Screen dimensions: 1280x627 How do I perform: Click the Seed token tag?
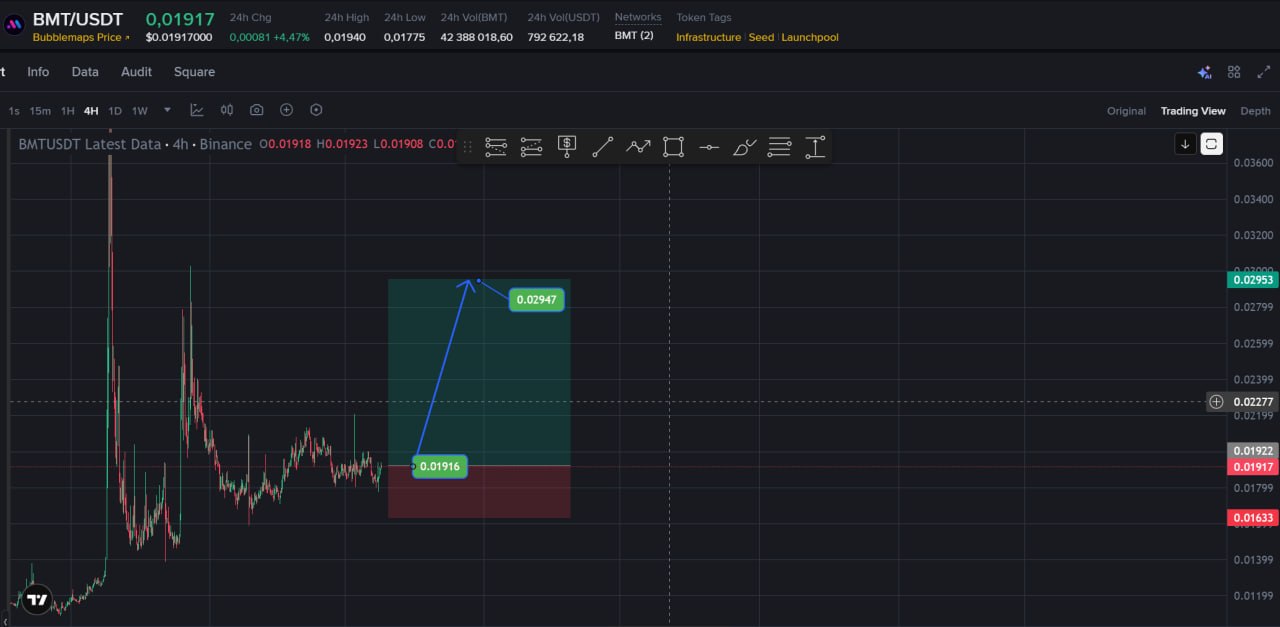tap(761, 37)
